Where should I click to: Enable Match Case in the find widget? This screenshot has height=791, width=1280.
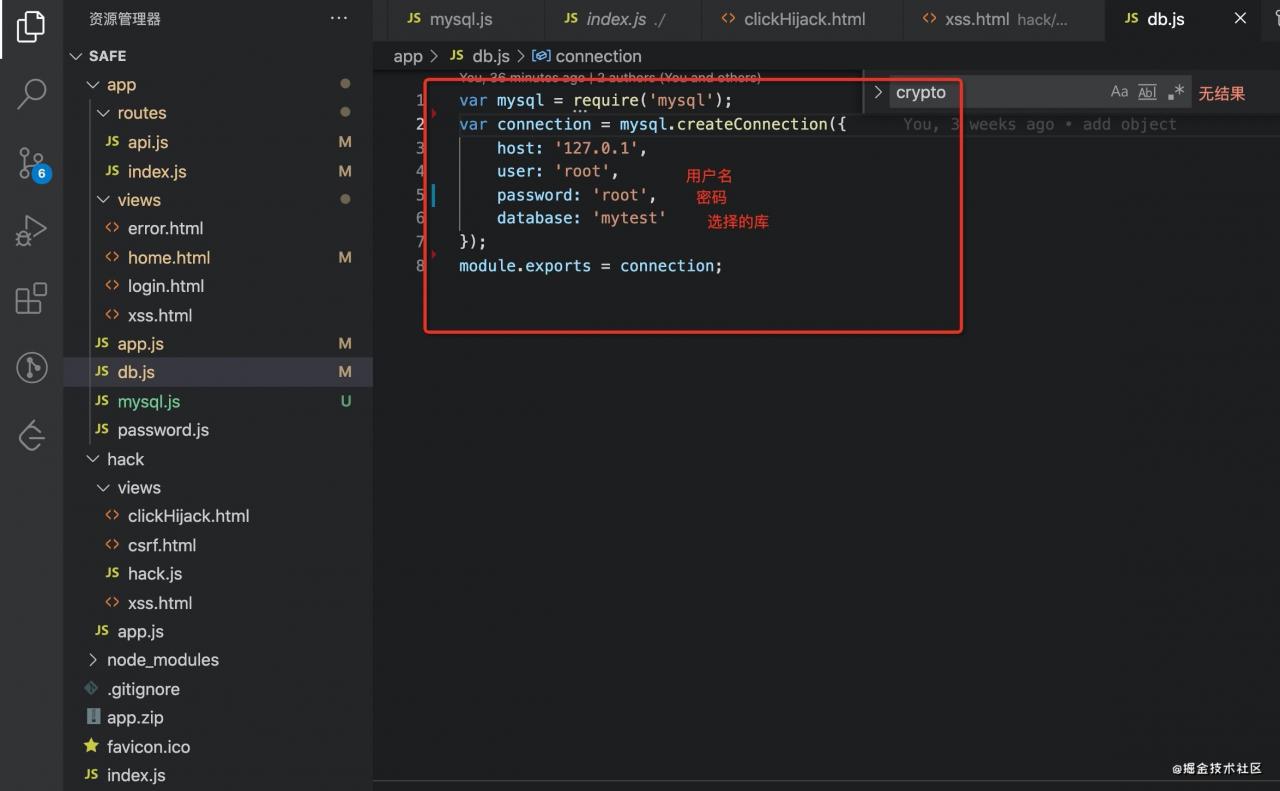[x=1119, y=91]
